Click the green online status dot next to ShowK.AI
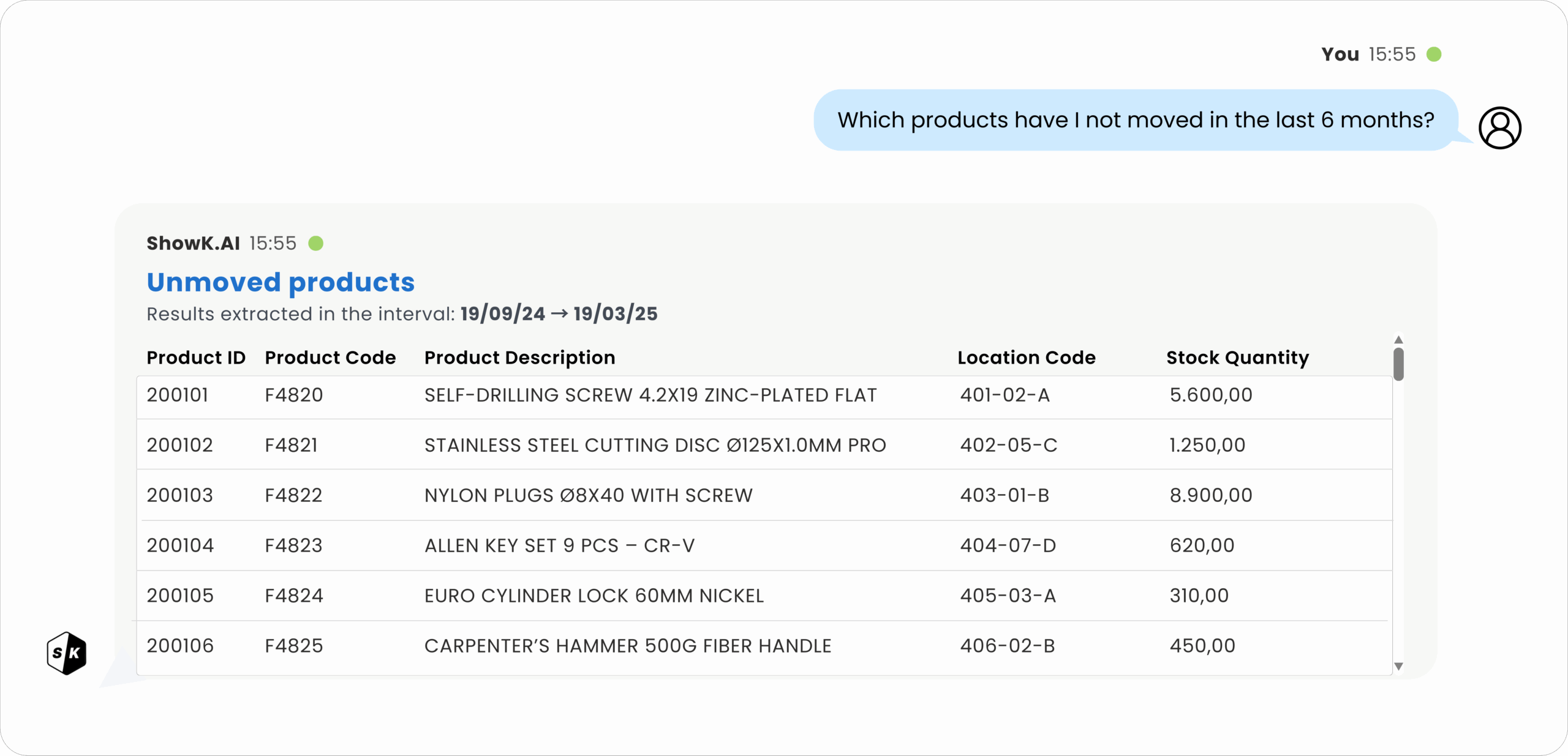 coord(317,243)
